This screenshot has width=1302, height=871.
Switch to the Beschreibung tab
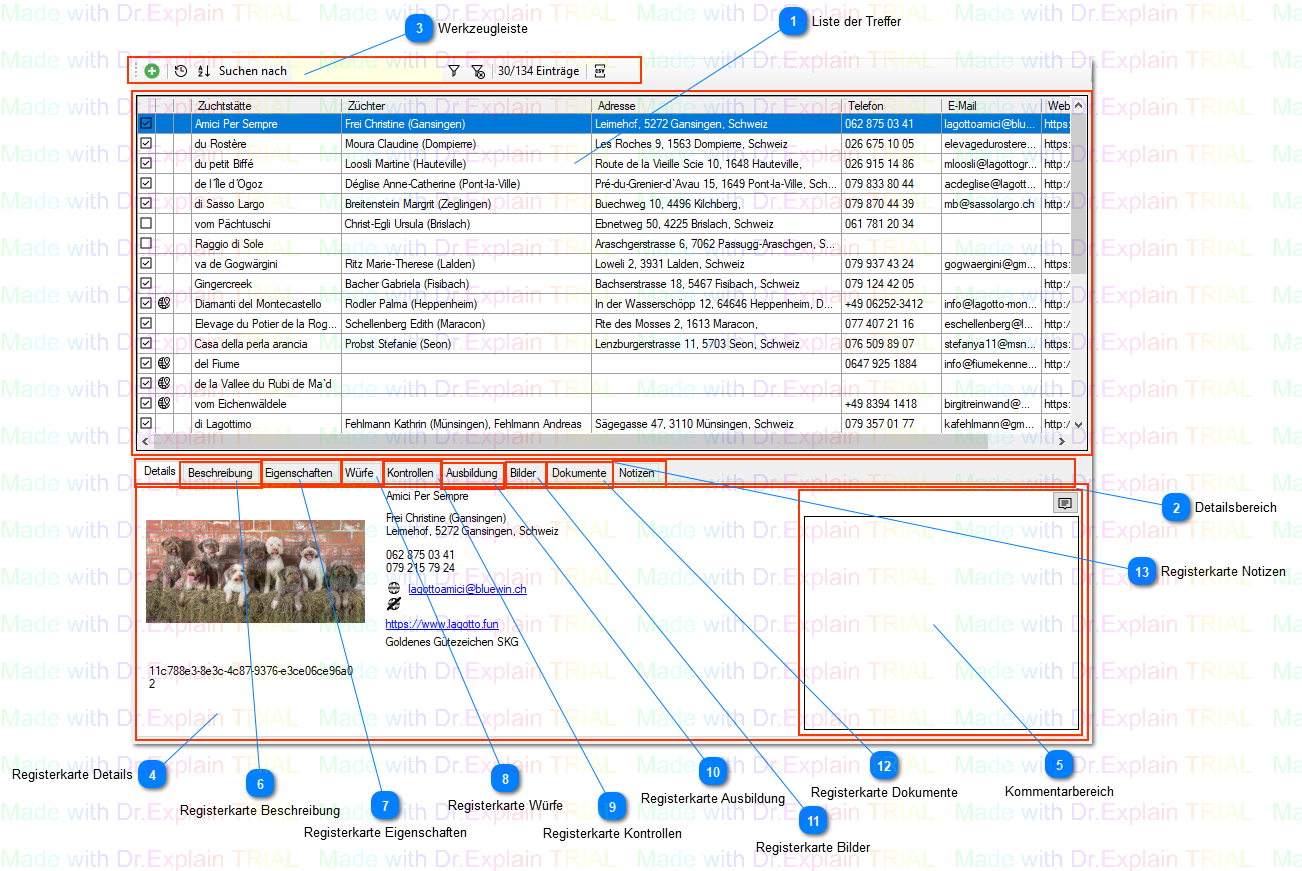(x=220, y=473)
